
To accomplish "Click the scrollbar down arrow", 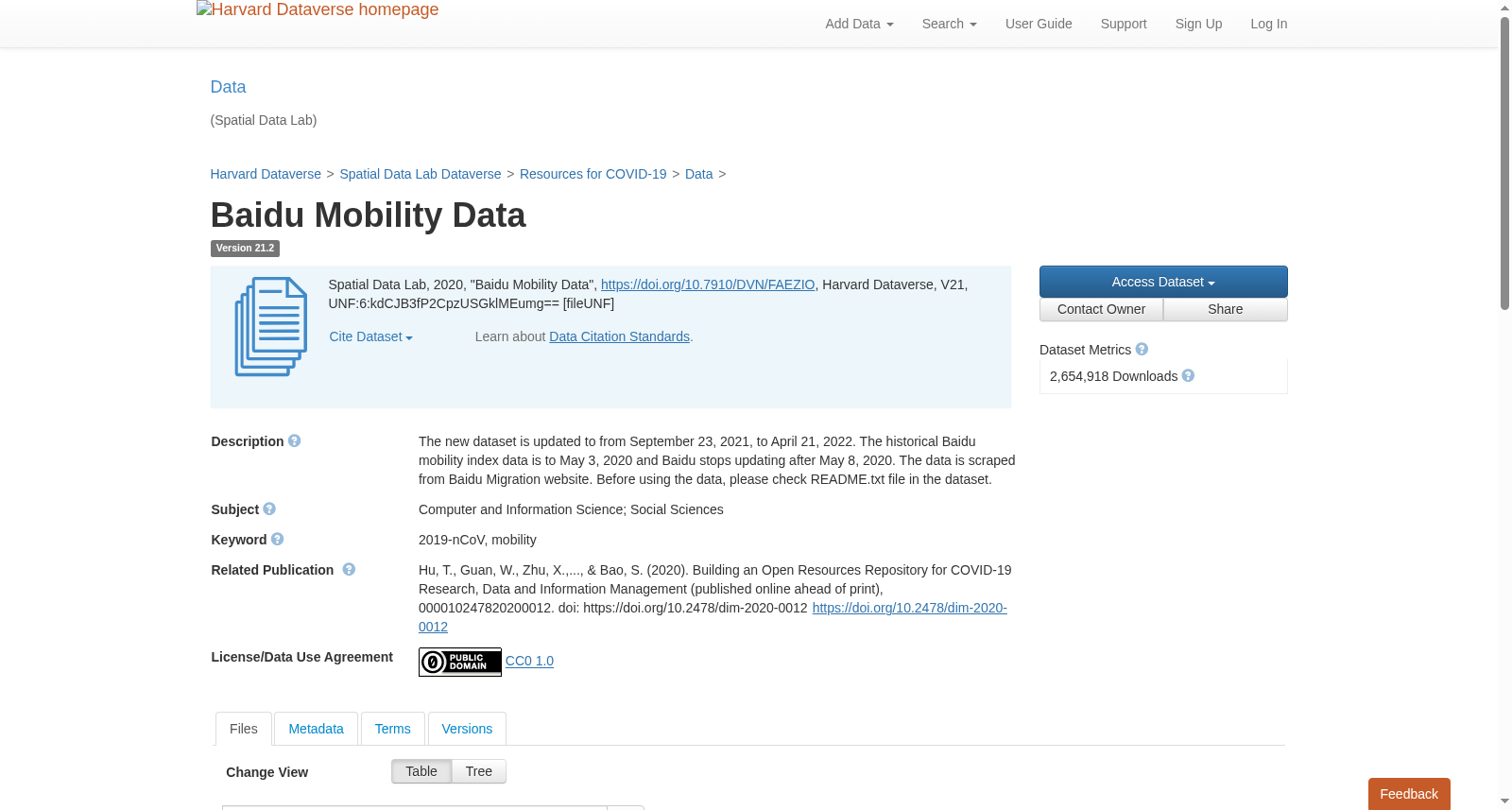I will coord(1504,801).
